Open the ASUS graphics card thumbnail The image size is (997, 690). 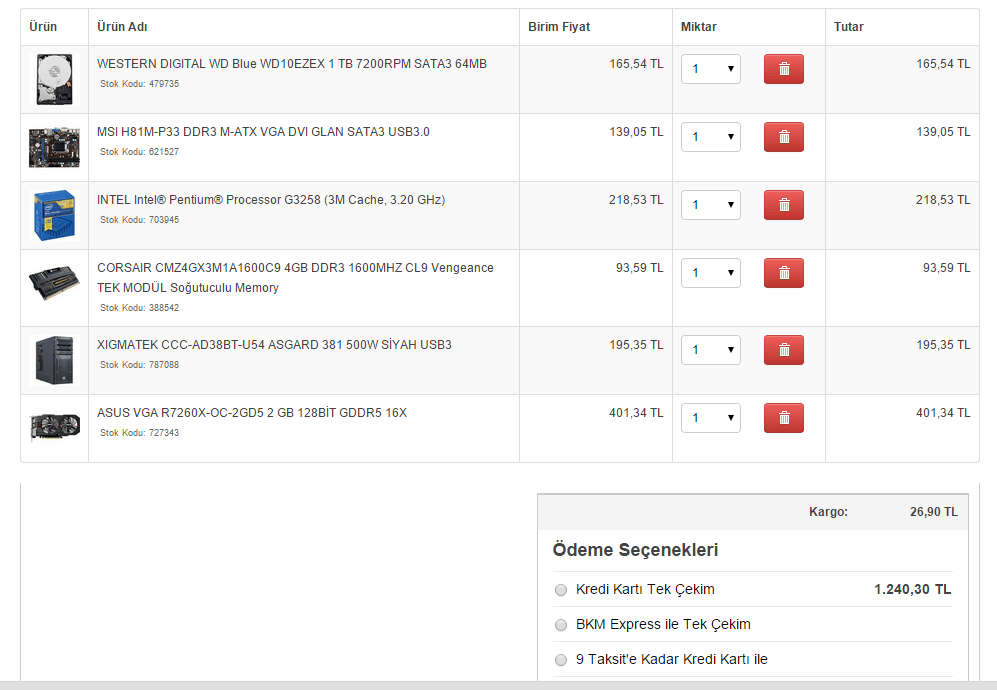(x=54, y=427)
